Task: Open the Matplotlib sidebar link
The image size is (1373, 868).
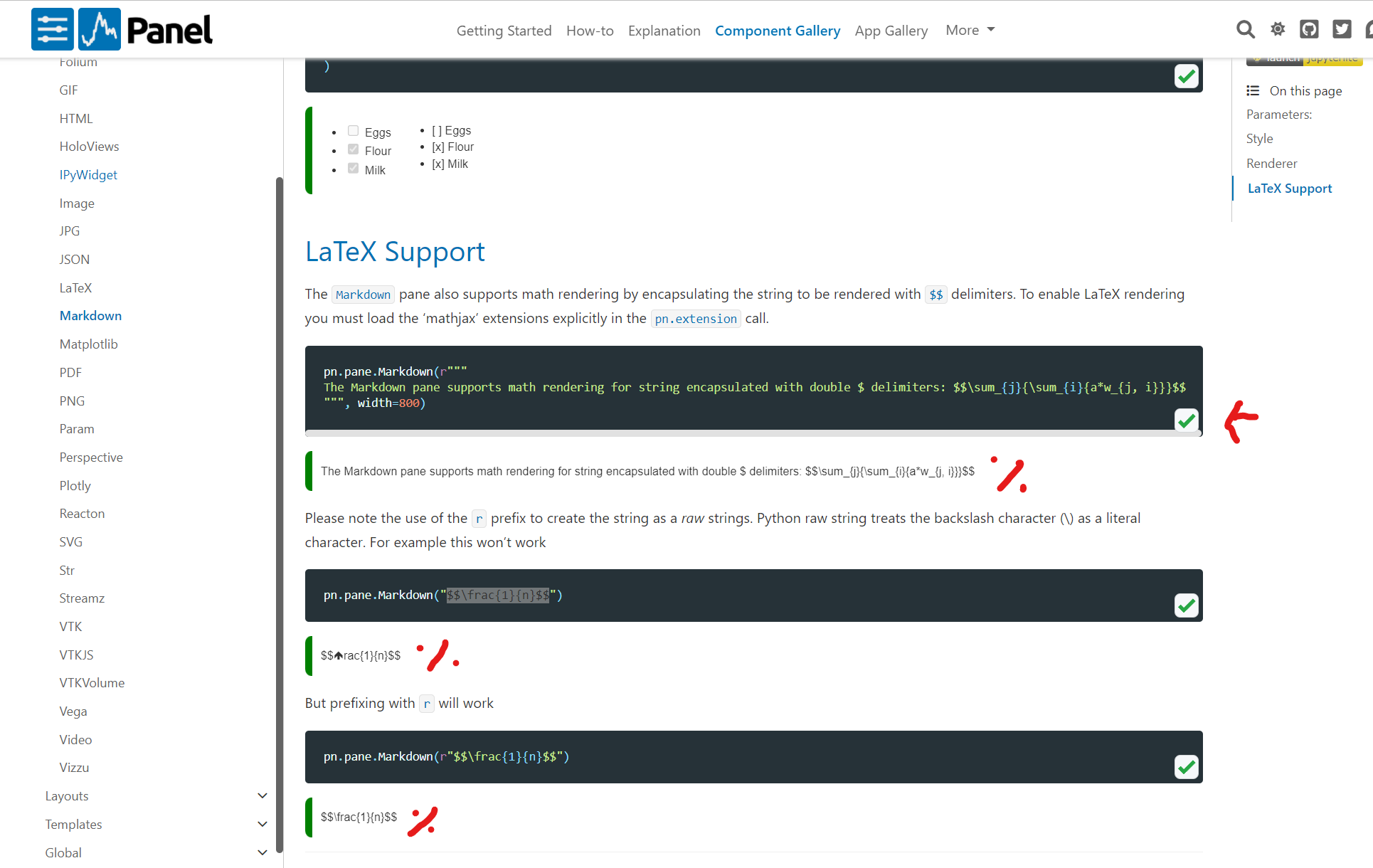Action: (x=88, y=344)
